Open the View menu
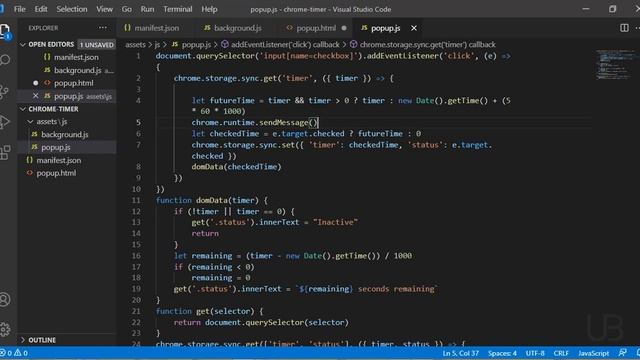 pos(104,9)
